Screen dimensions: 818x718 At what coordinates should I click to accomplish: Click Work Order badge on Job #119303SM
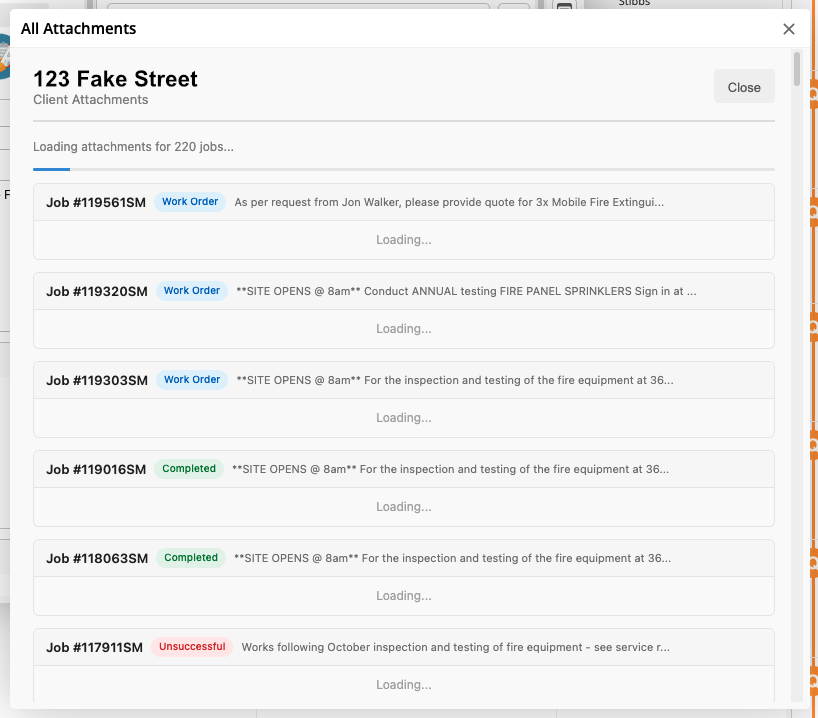coord(192,380)
